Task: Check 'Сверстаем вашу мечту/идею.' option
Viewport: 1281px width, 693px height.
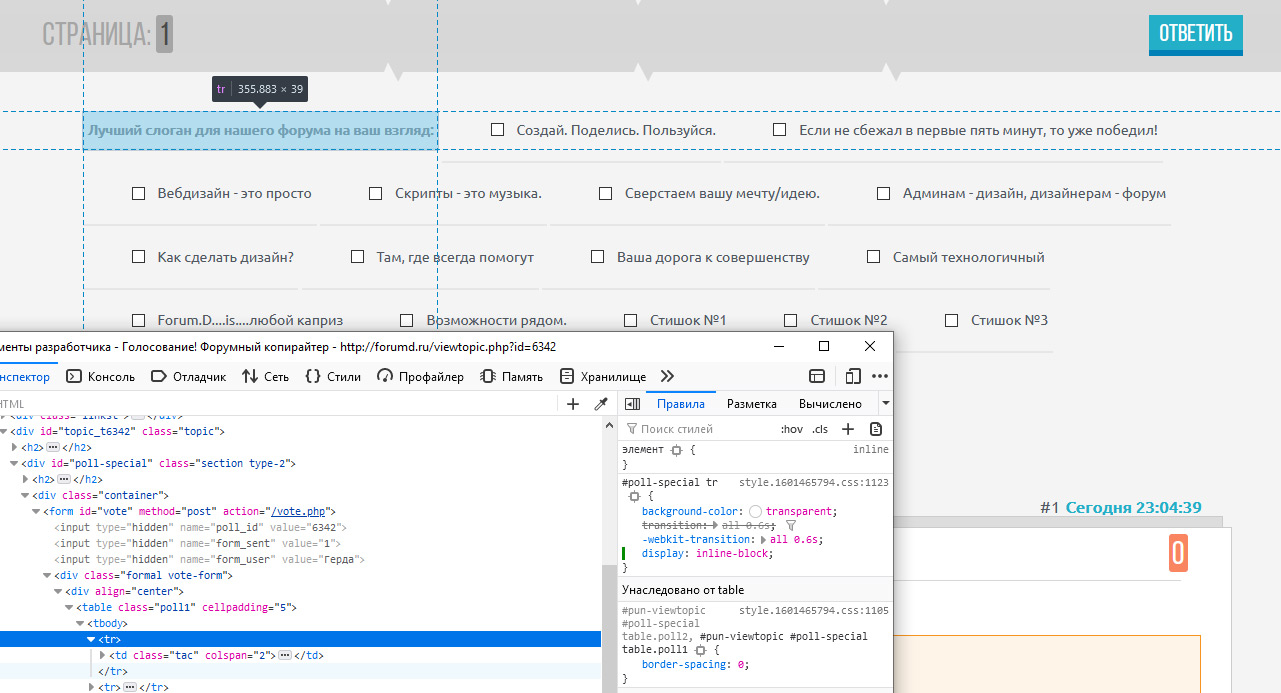Action: pos(605,194)
